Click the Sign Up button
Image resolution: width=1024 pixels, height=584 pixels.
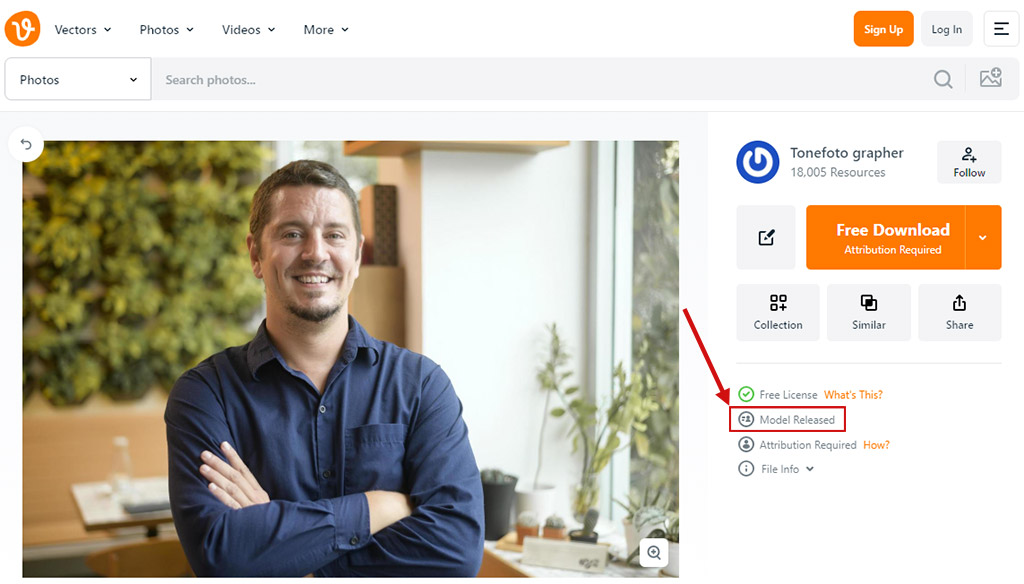(883, 28)
